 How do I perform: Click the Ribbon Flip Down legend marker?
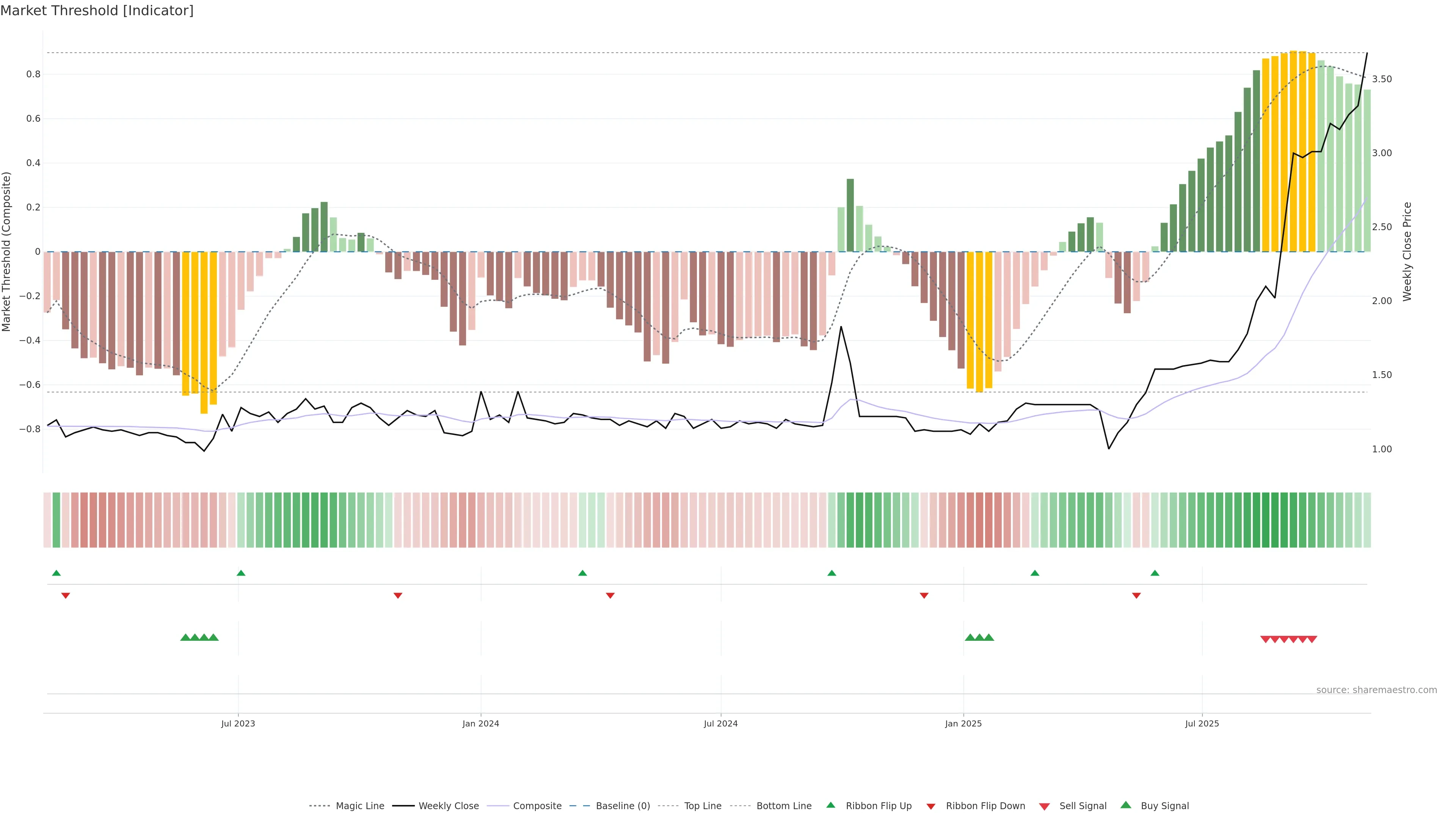click(931, 806)
